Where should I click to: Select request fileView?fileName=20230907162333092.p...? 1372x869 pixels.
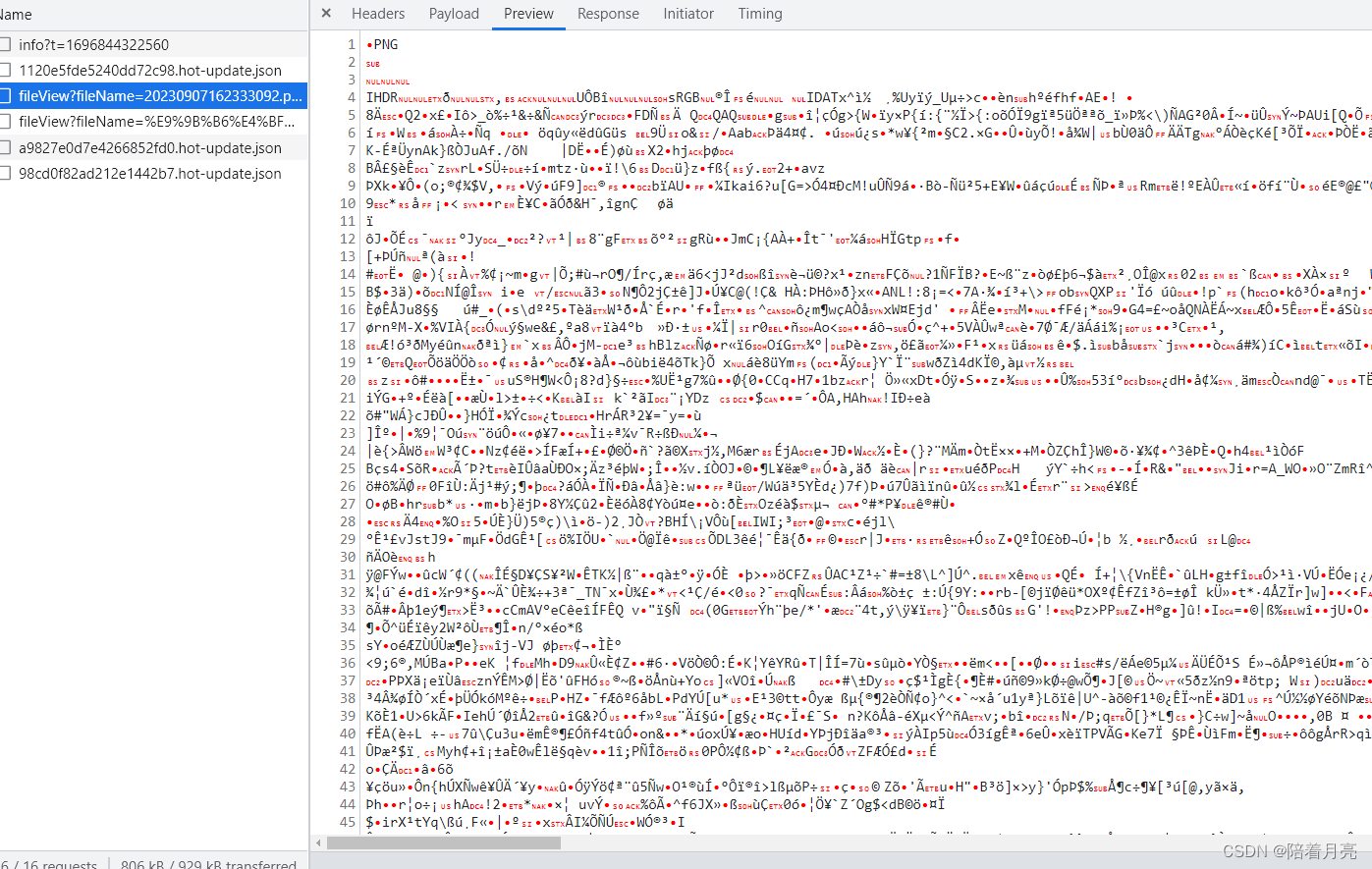(x=161, y=96)
